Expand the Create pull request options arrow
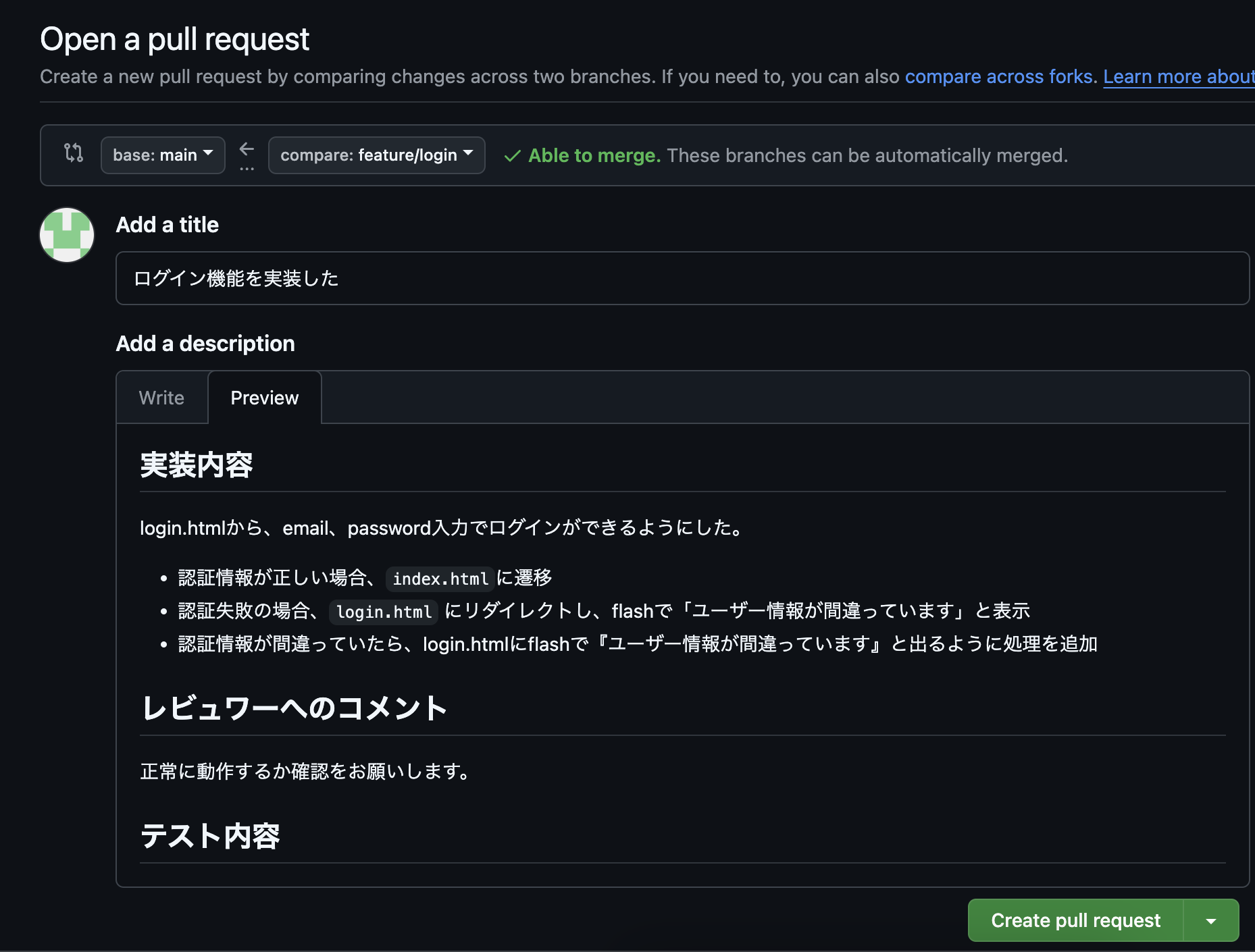 (x=1211, y=920)
